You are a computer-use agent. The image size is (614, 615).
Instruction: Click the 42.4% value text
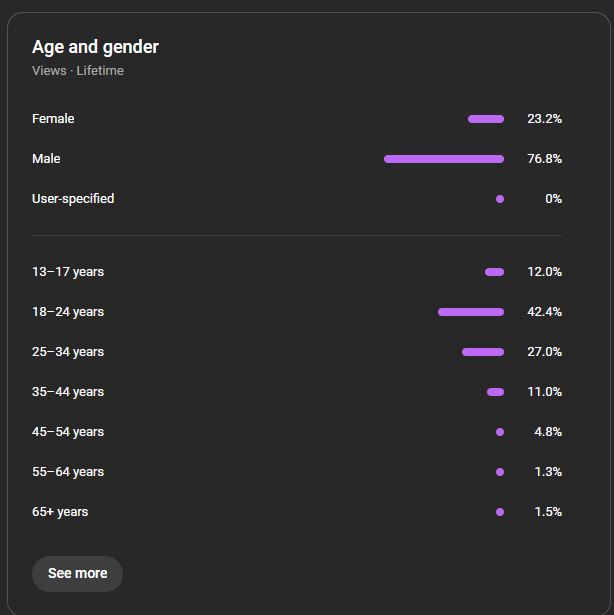545,312
